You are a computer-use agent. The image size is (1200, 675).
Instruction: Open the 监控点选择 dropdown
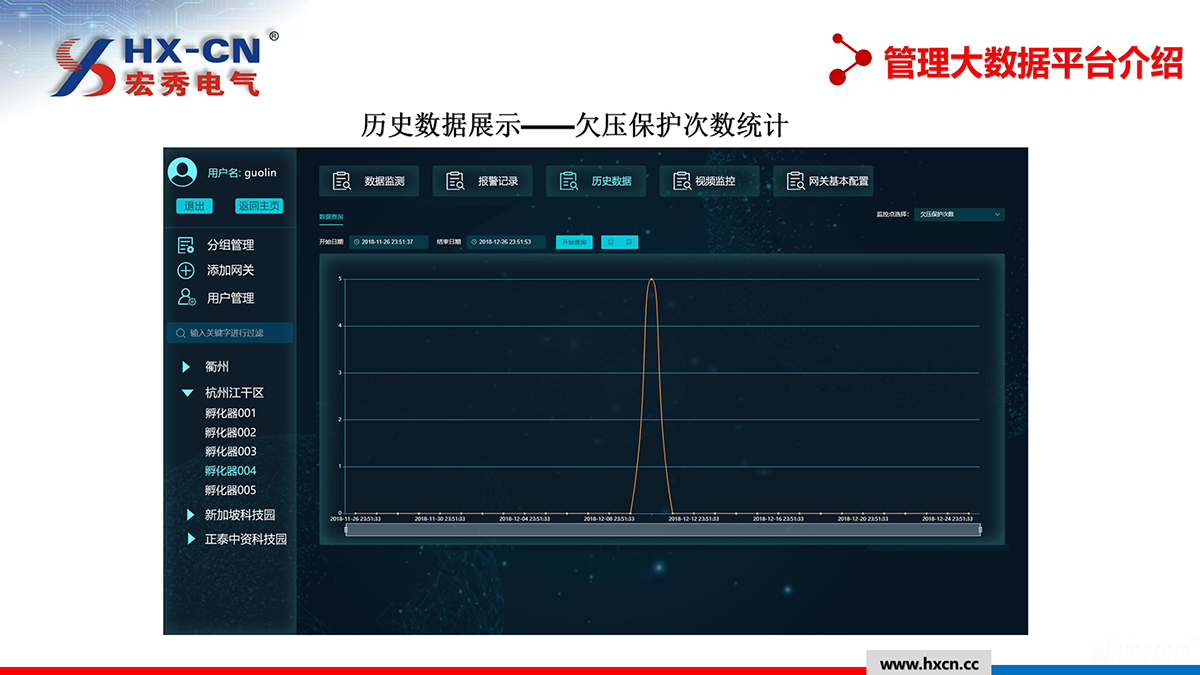958,214
